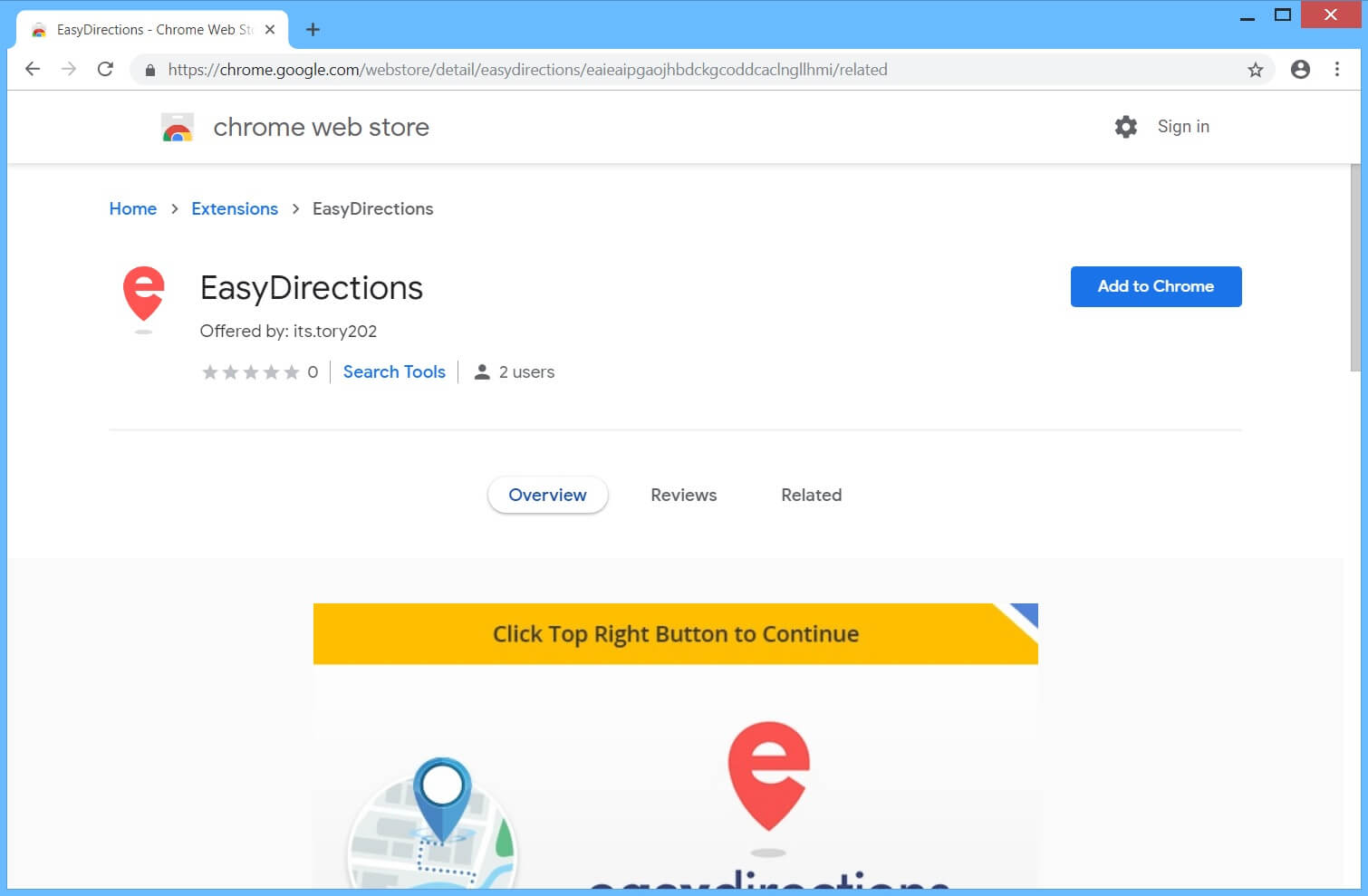Viewport: 1368px width, 896px height.
Task: Click the '2 users' text
Action: coord(526,372)
